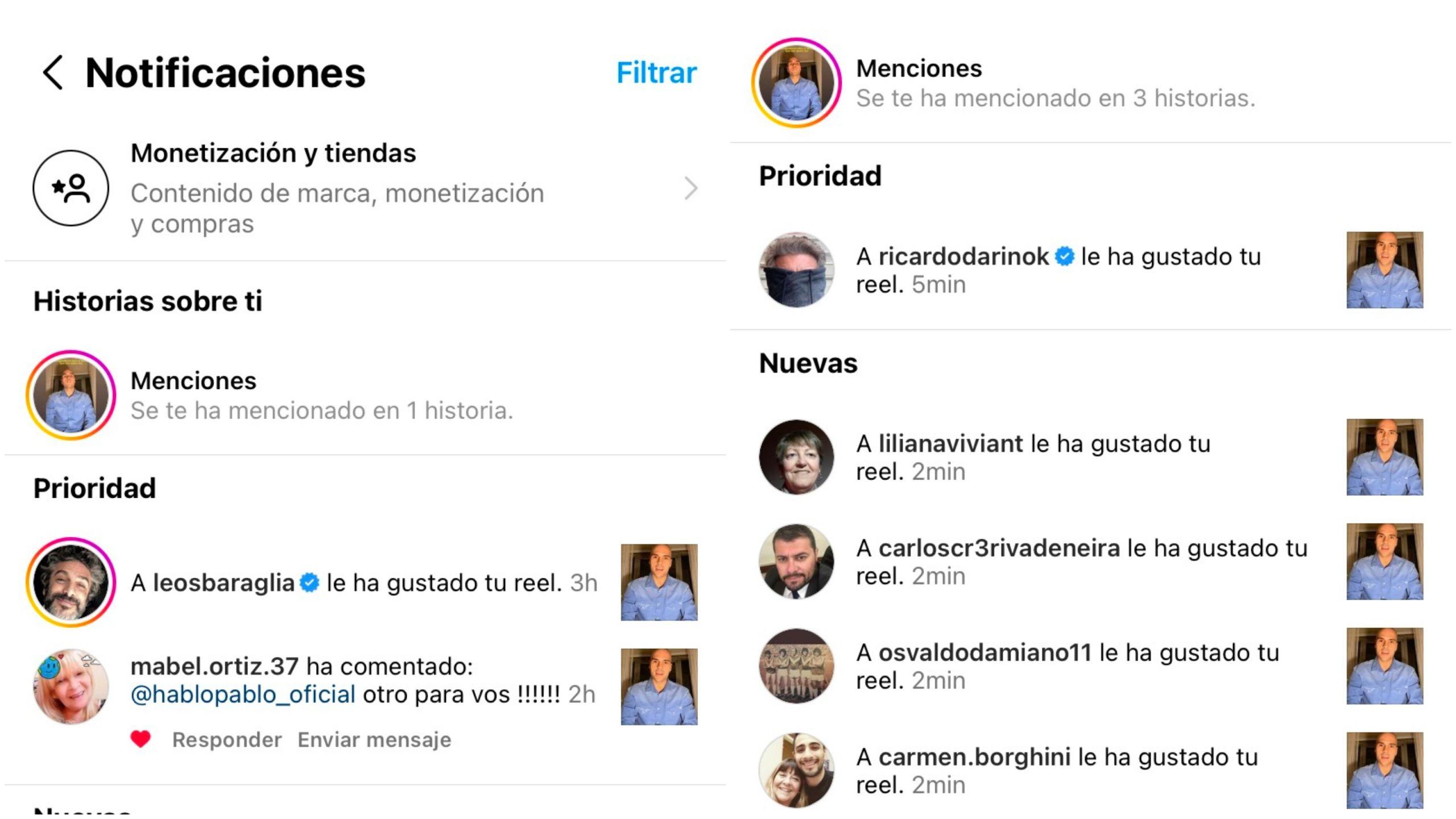Viewport: 1456px width, 819px height.
Task: Open lilianaviviant's profile avatar
Action: click(796, 457)
